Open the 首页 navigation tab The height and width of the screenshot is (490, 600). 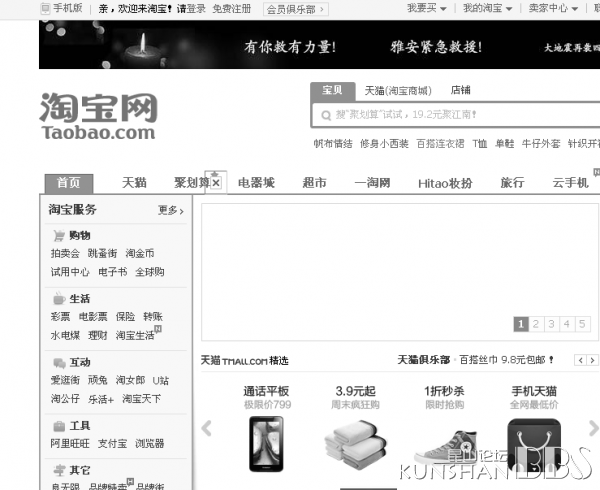(x=69, y=183)
